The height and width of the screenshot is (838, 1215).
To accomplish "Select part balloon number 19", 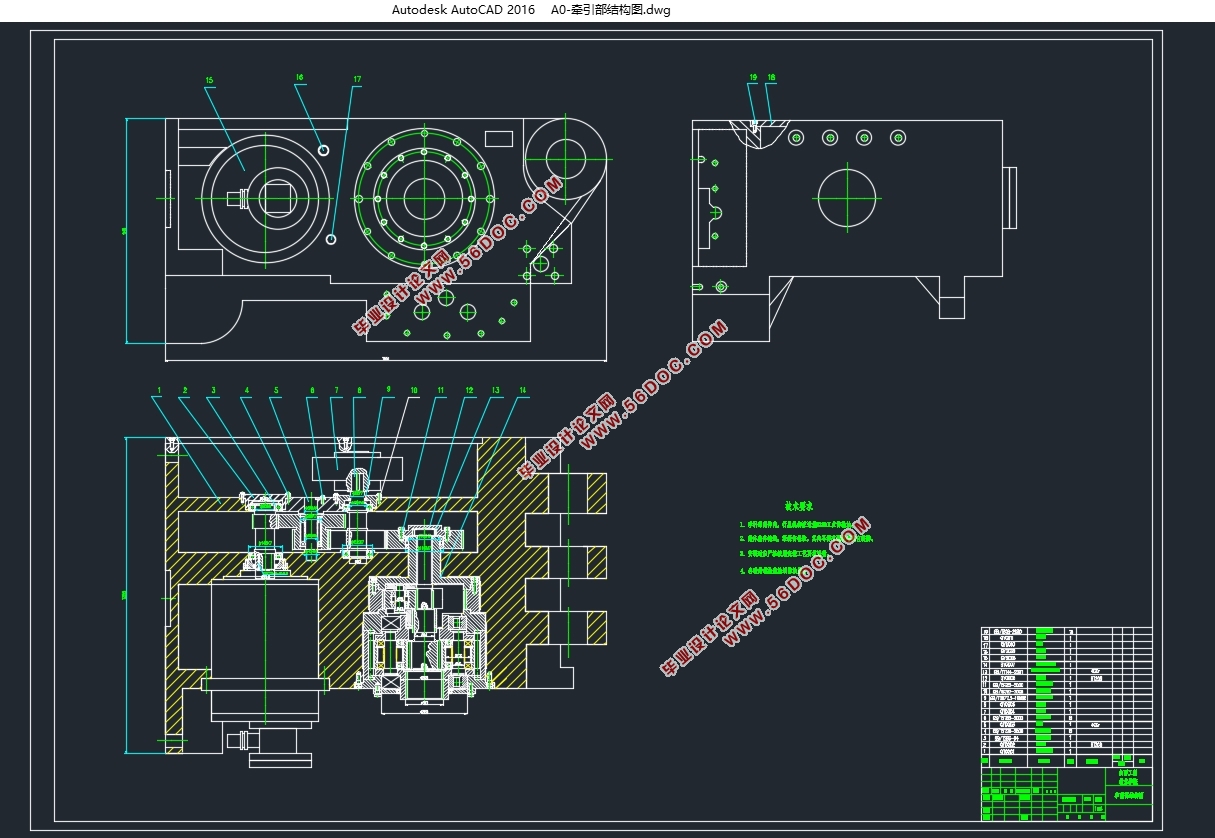I will (x=753, y=77).
